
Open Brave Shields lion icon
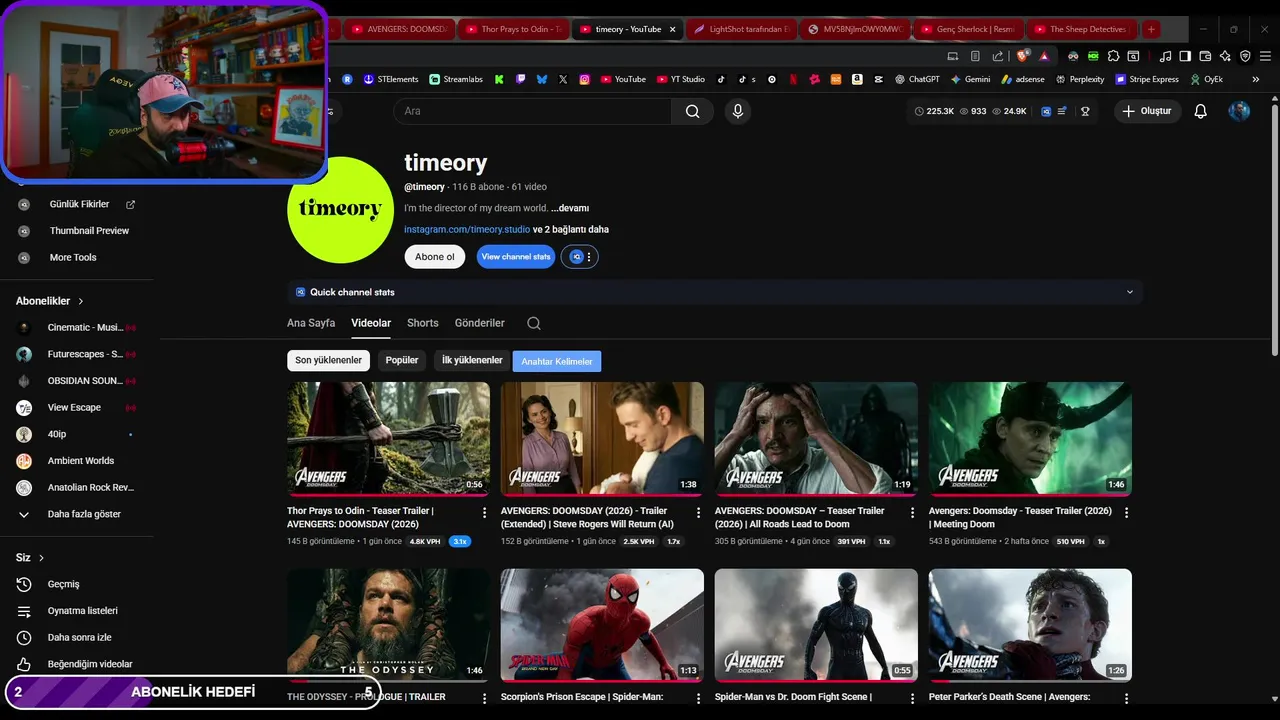tap(1023, 56)
